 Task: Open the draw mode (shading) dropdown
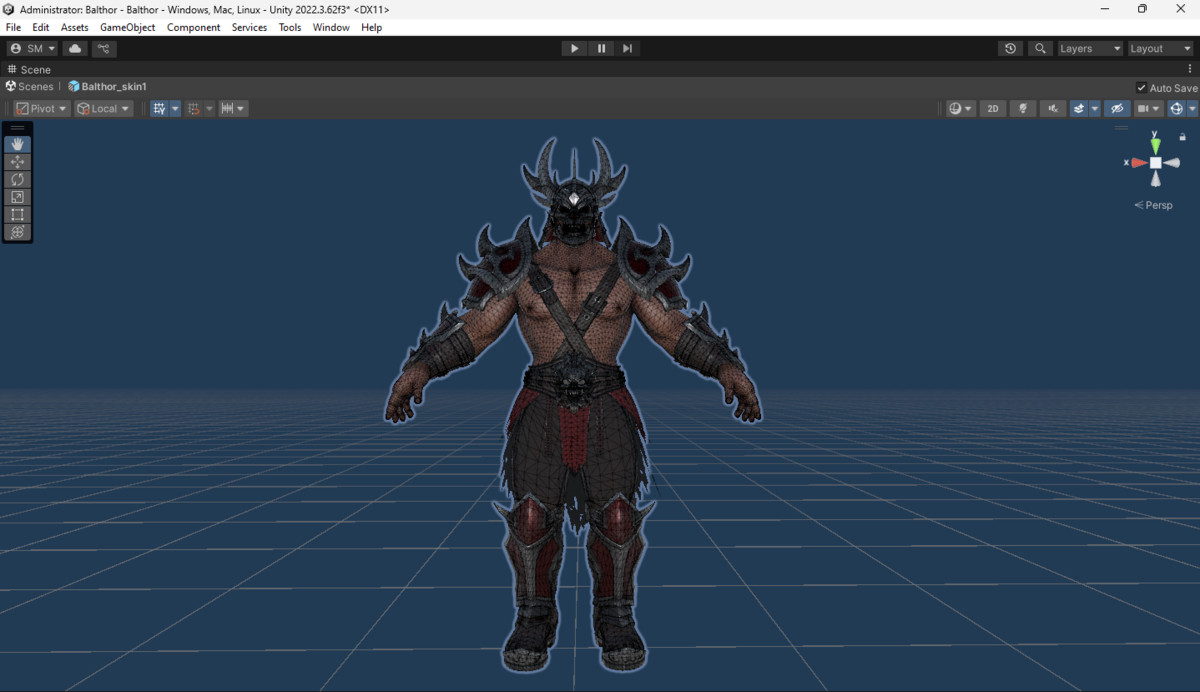coord(961,108)
